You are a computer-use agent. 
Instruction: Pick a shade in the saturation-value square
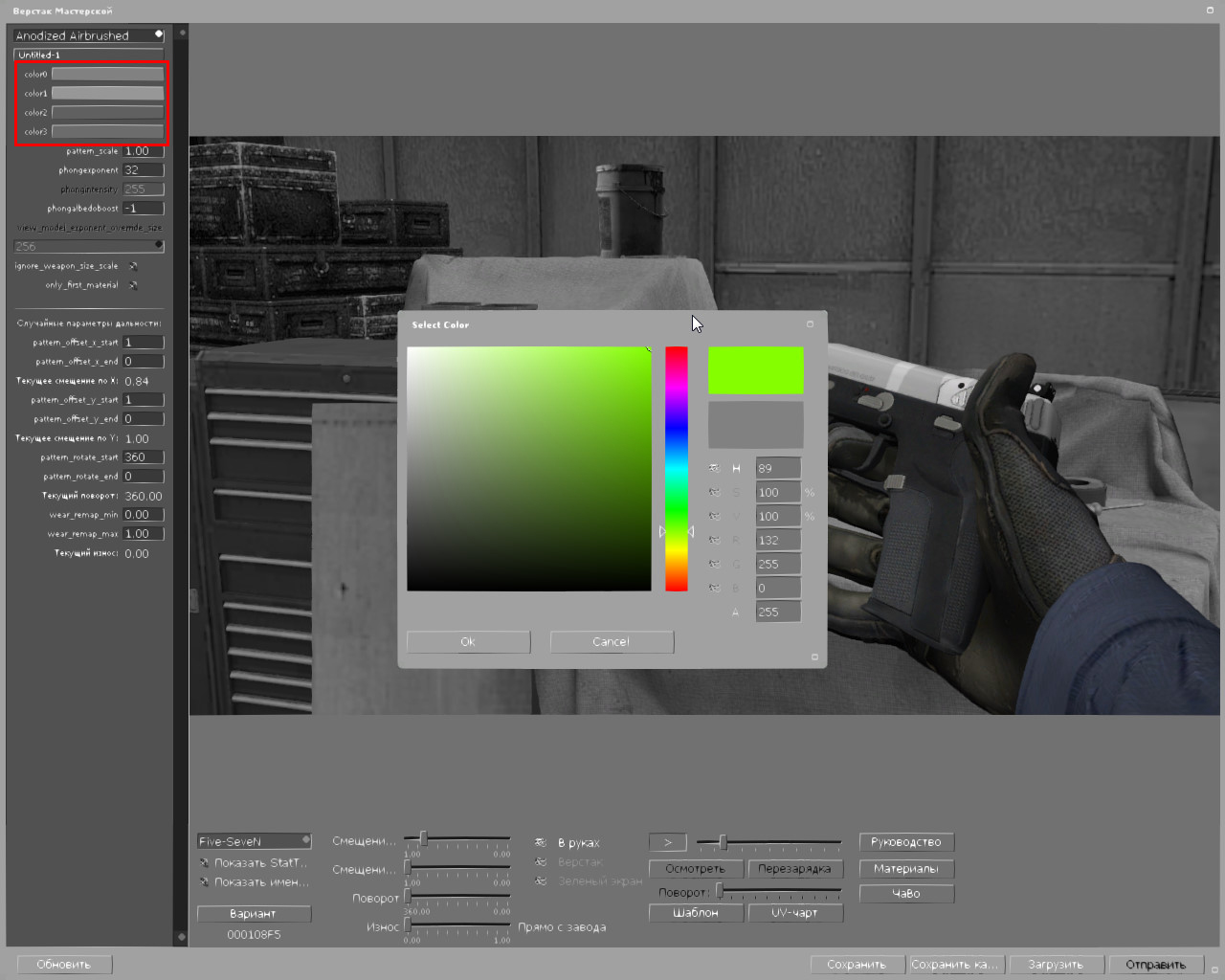529,469
